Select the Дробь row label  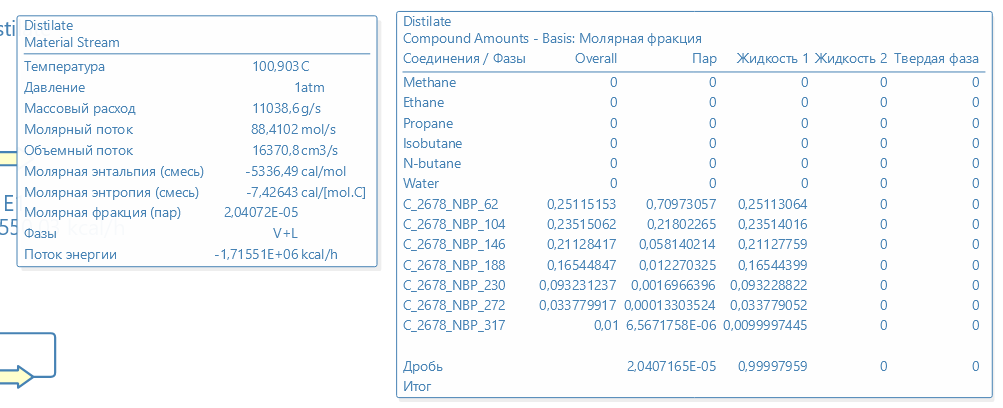pyautogui.click(x=421, y=366)
